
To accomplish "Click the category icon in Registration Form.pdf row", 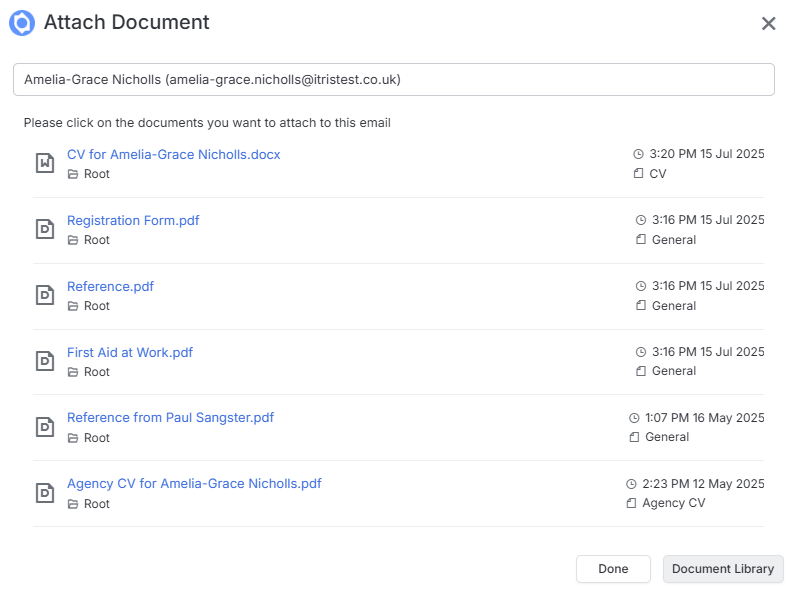I will (641, 240).
